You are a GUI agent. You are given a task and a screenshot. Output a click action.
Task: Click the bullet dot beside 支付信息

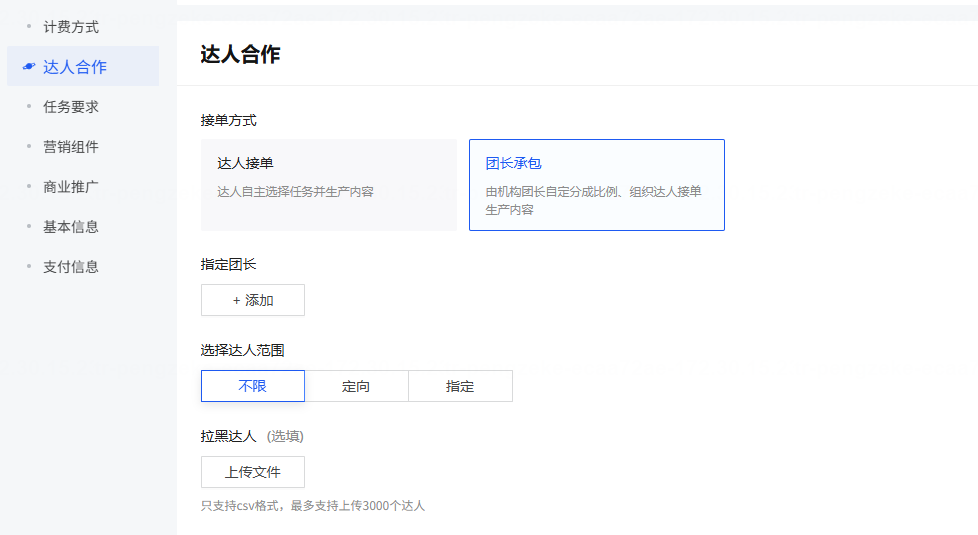tap(29, 266)
